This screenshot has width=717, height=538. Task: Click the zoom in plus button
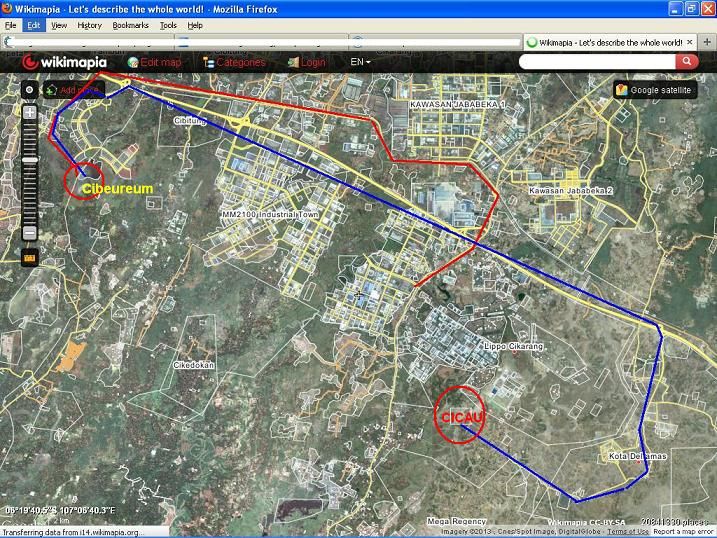tap(30, 112)
